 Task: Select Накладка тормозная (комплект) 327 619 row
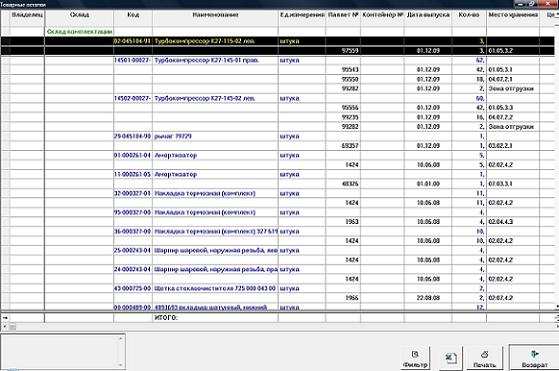[278, 231]
